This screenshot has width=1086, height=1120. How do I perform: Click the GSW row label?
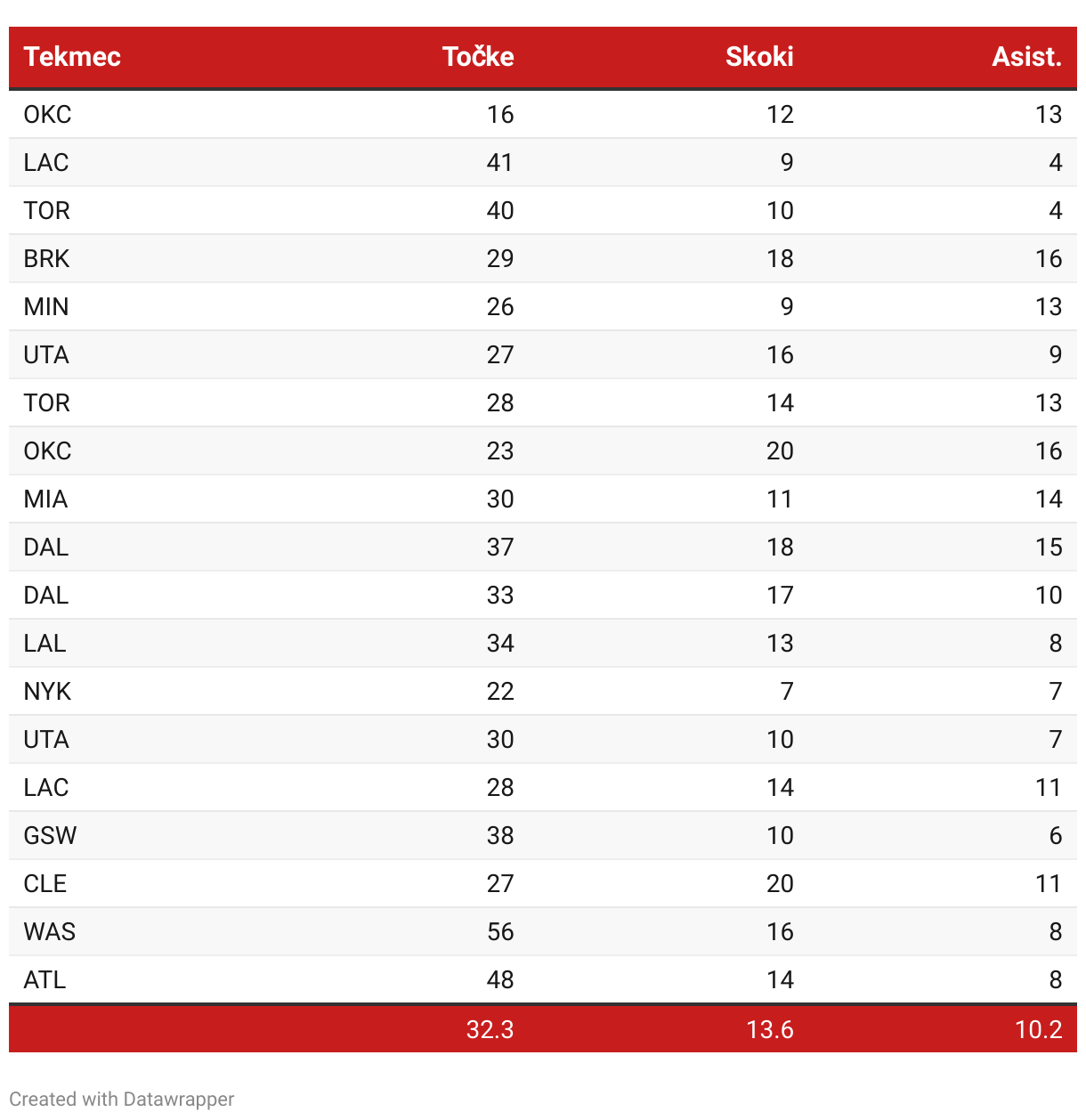coord(51,836)
